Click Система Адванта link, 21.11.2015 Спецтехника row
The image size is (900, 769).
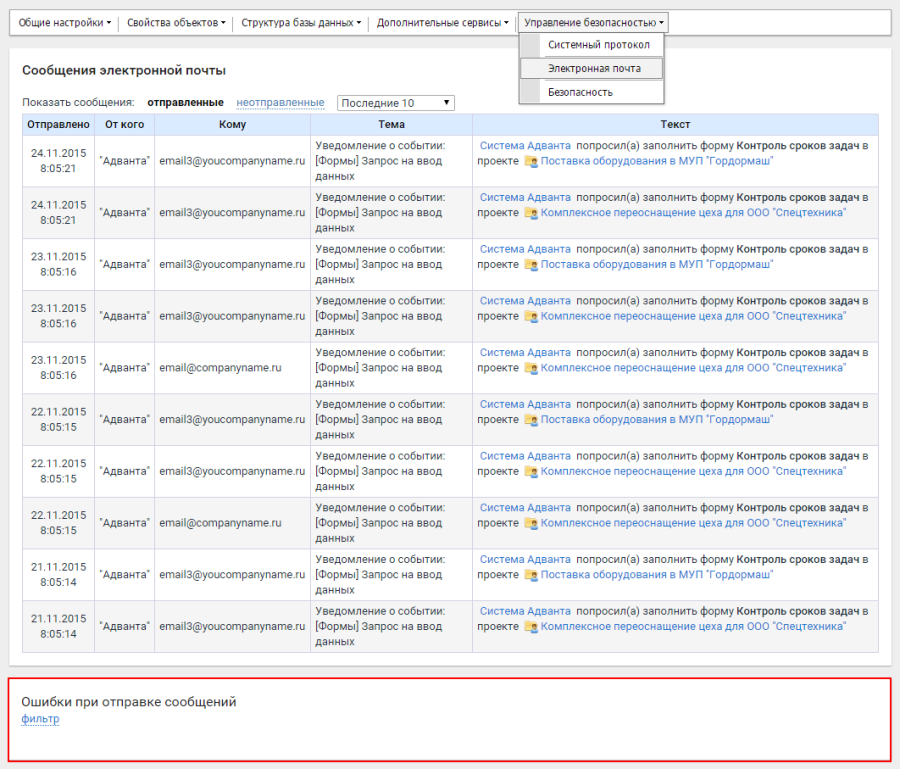525,611
